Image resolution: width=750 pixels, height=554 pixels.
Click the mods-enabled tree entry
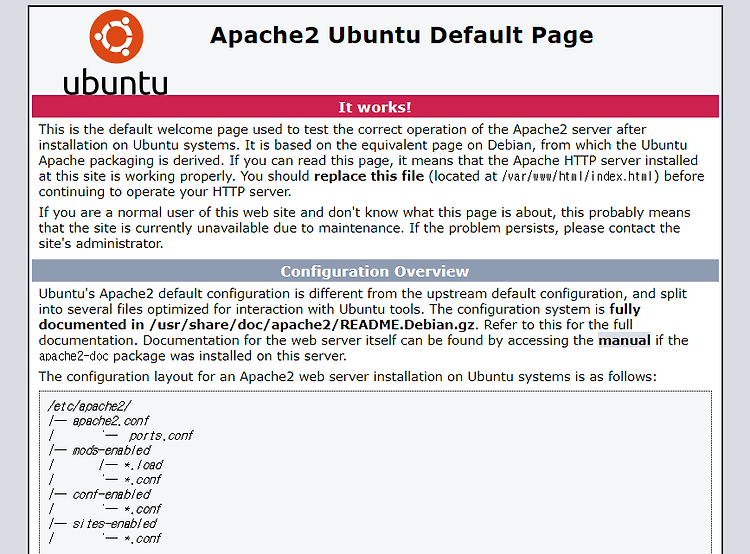[x=111, y=451]
